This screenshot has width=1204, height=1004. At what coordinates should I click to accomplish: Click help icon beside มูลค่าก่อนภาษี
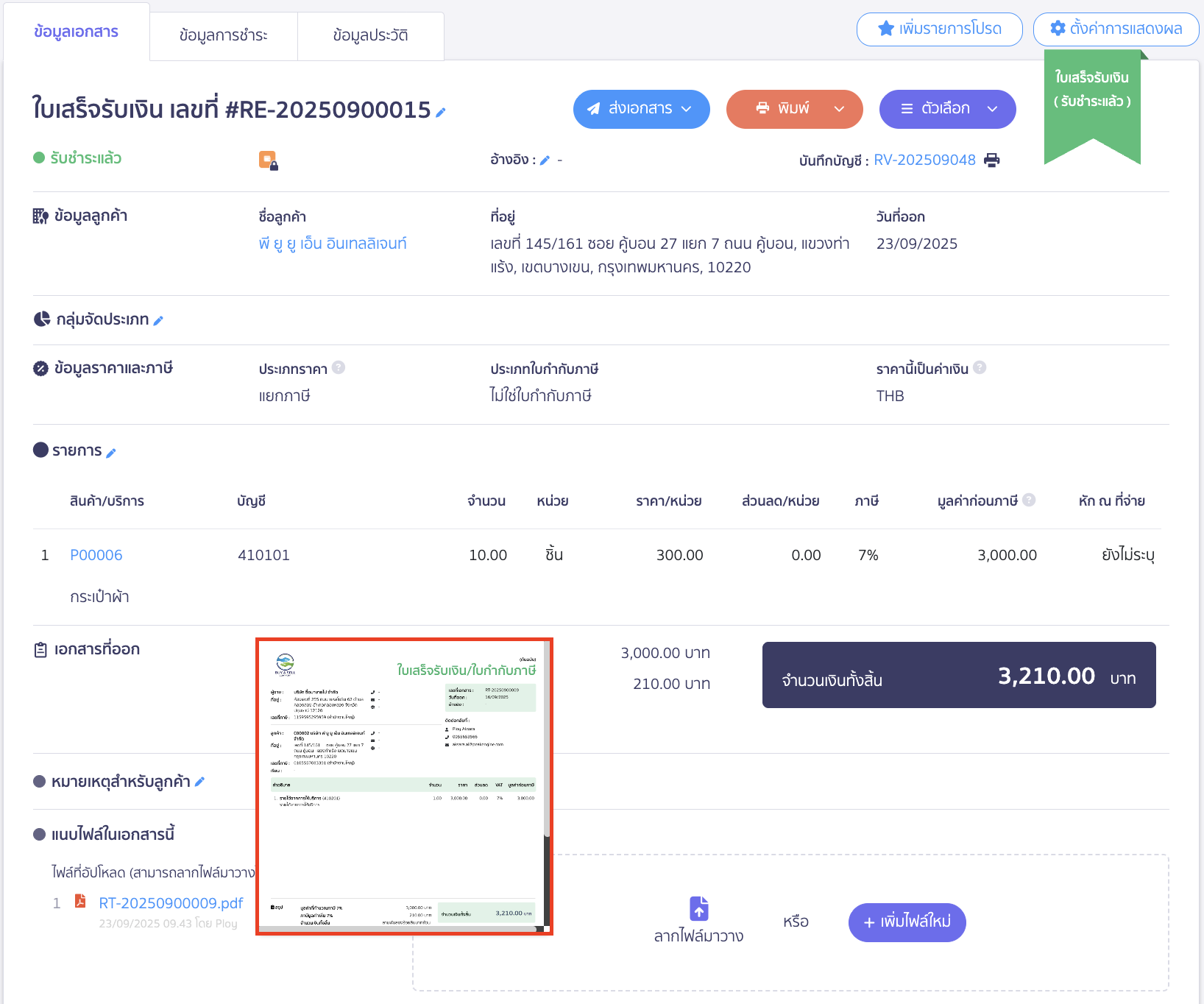(x=1029, y=500)
